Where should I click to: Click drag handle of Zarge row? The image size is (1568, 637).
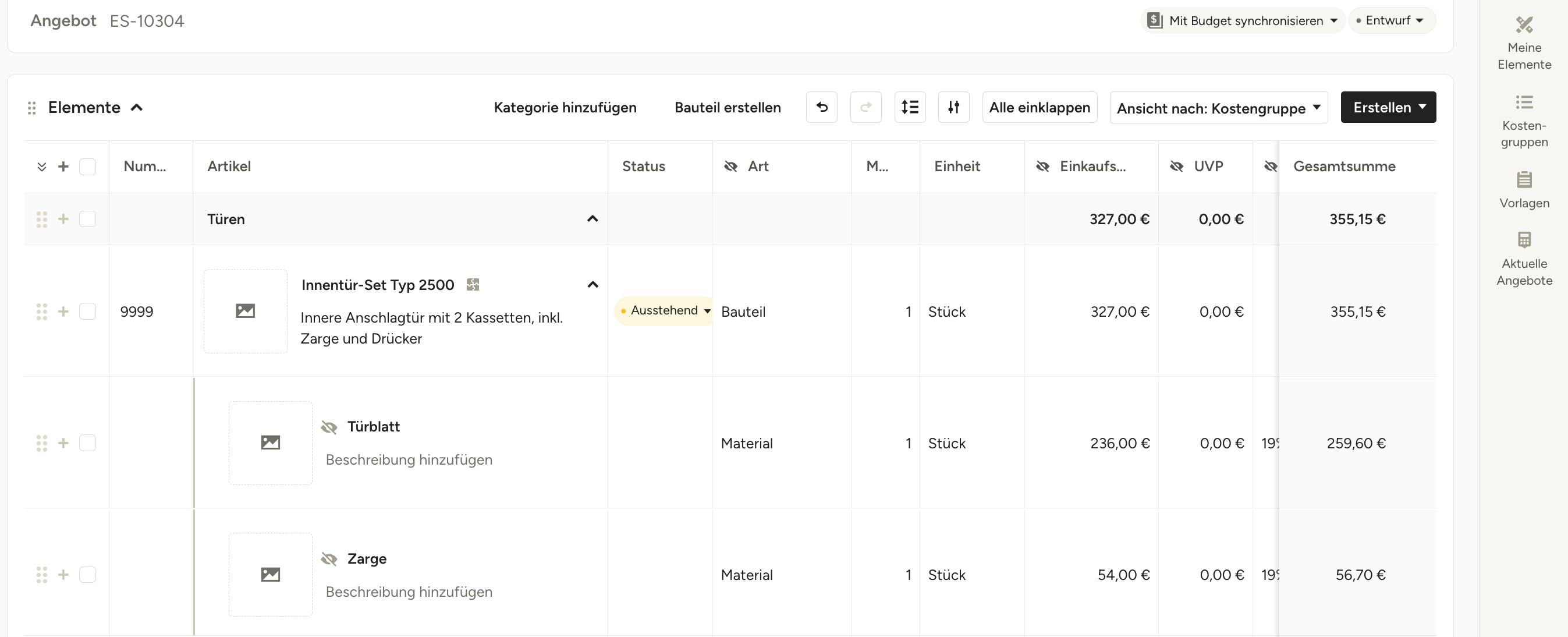pyautogui.click(x=41, y=575)
